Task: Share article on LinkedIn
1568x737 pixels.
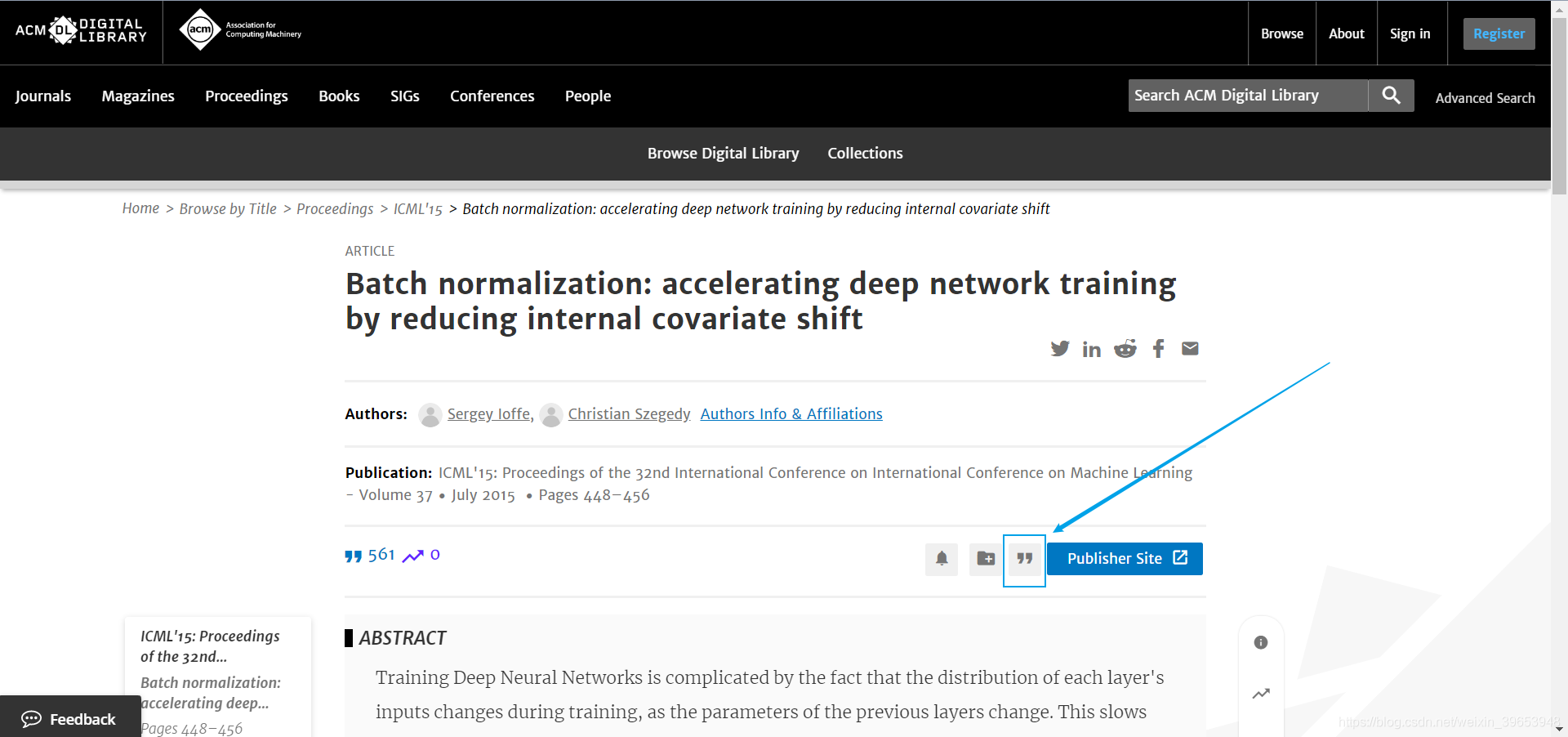Action: pos(1091,350)
